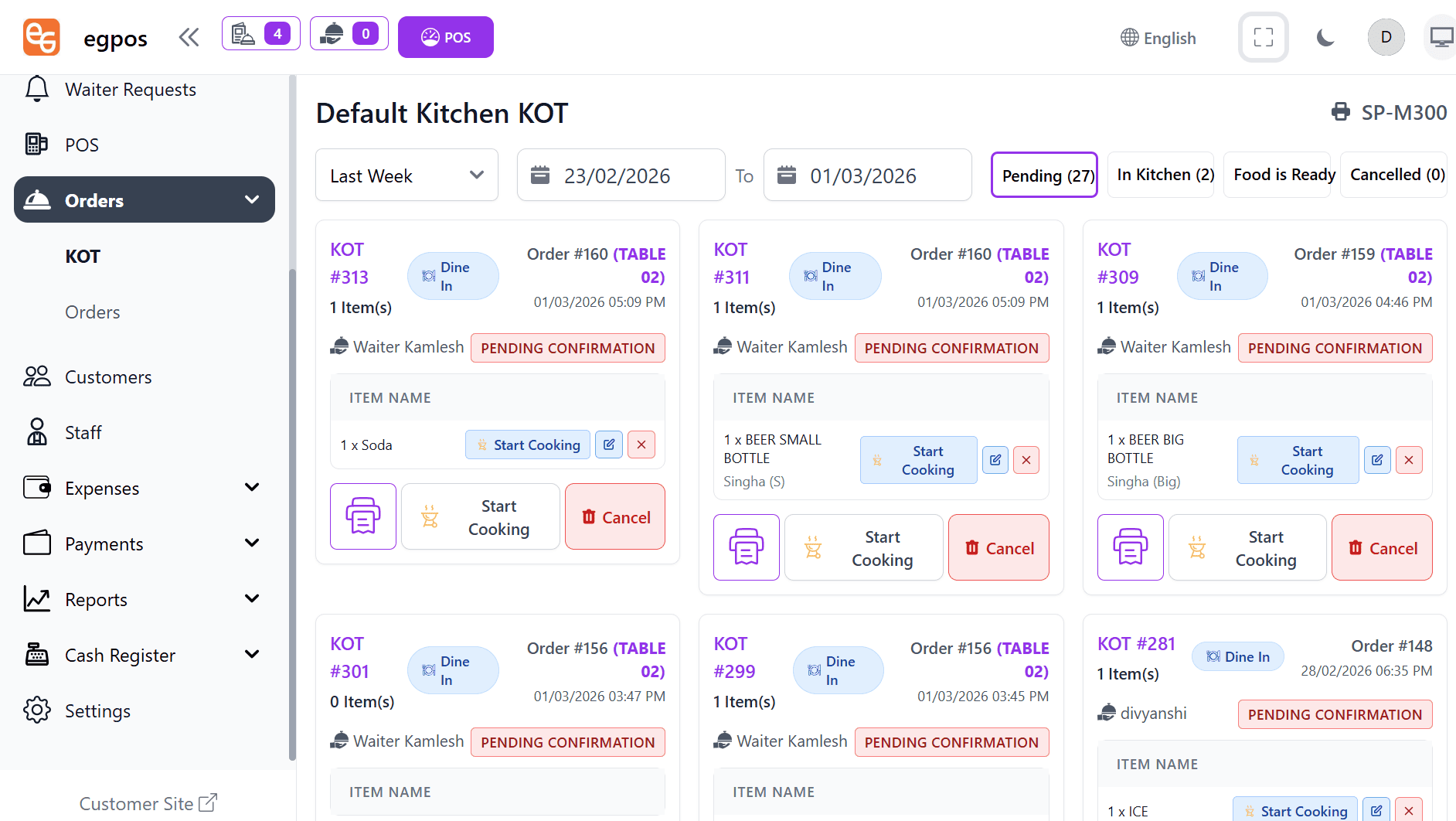This screenshot has width=1456, height=821.
Task: Open the Customer Site link
Action: (x=148, y=803)
